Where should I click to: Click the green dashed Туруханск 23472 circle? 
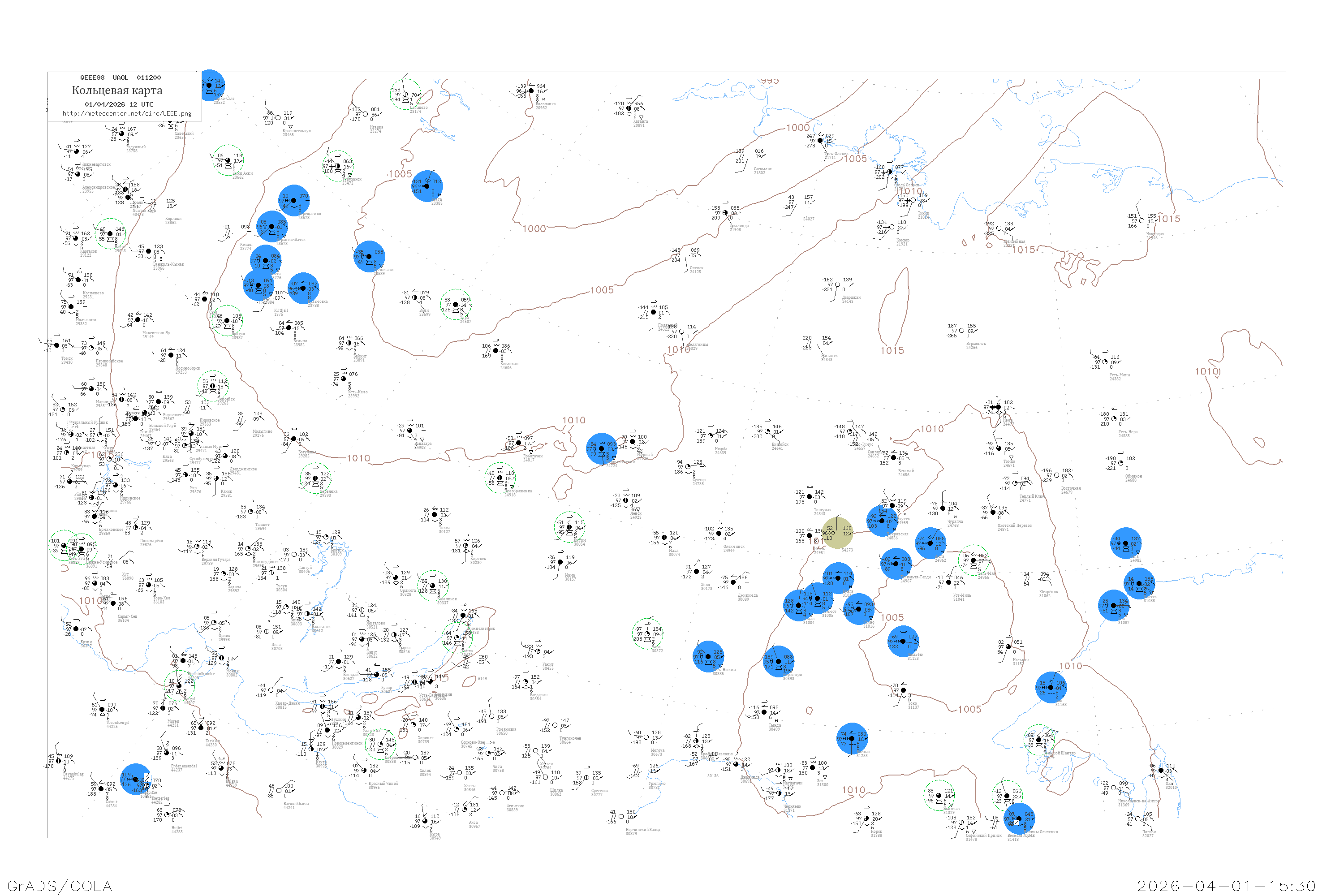338,166
